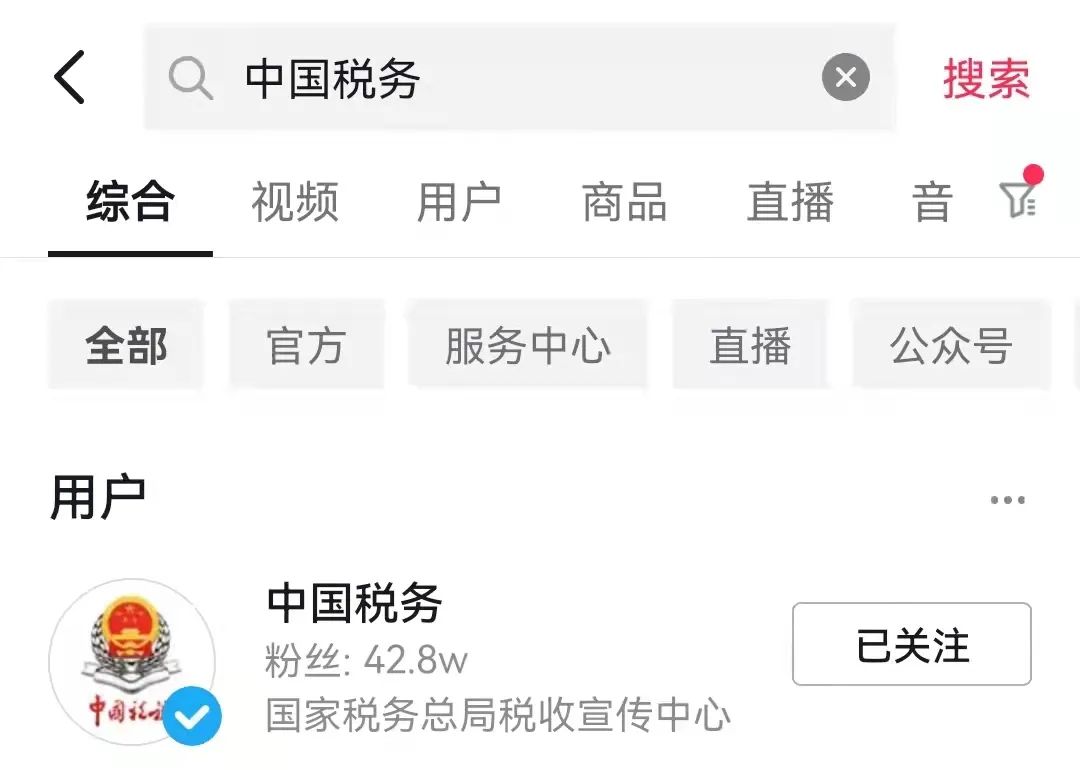
Task: Select the 全部 filter chip
Action: 126,345
